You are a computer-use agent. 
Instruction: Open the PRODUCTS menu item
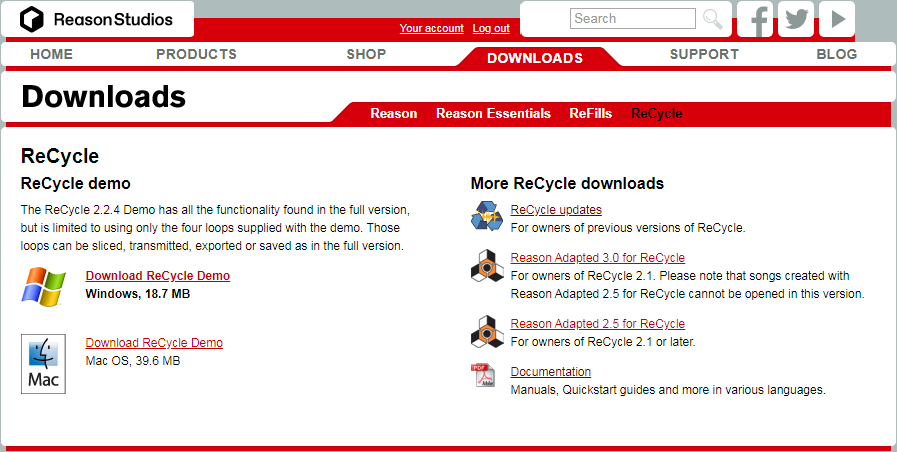coord(196,54)
